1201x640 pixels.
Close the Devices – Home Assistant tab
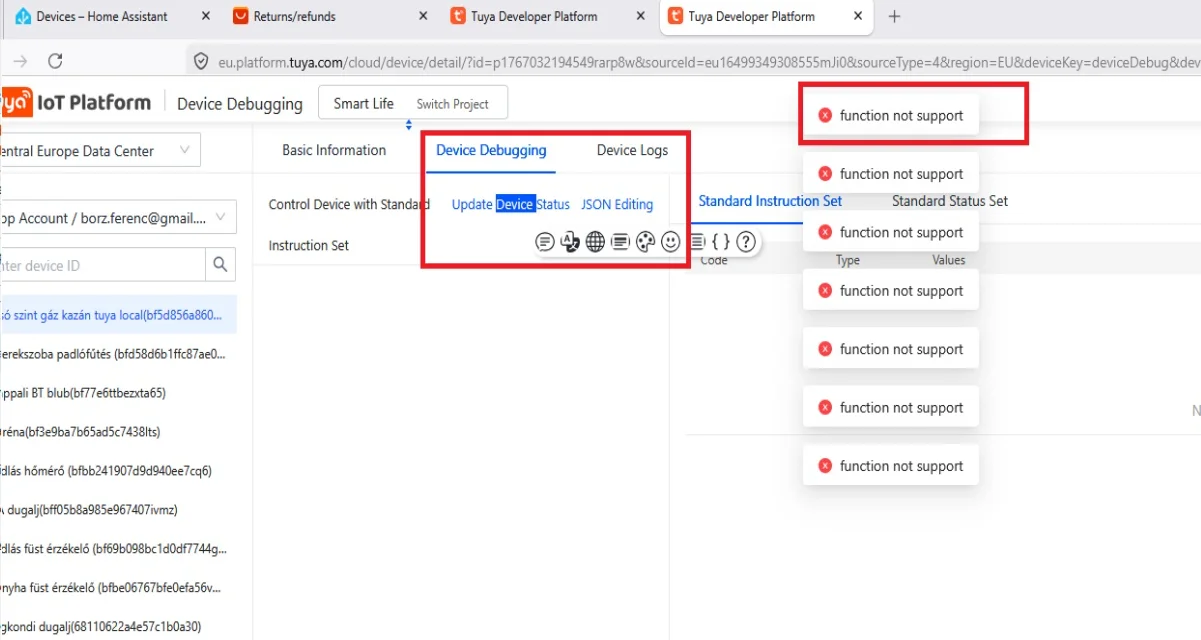click(x=206, y=16)
